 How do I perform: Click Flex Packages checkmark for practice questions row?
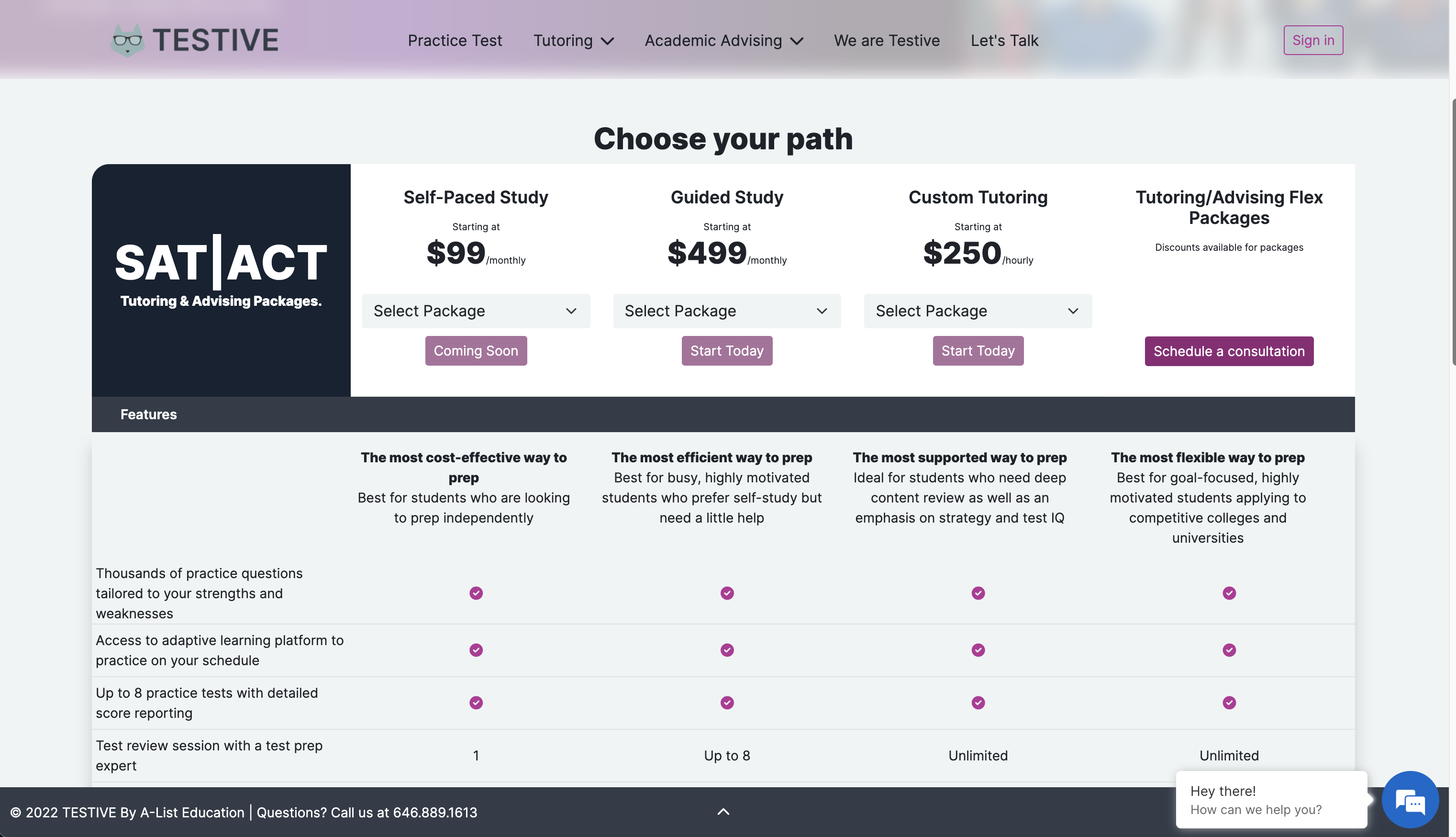coord(1229,593)
